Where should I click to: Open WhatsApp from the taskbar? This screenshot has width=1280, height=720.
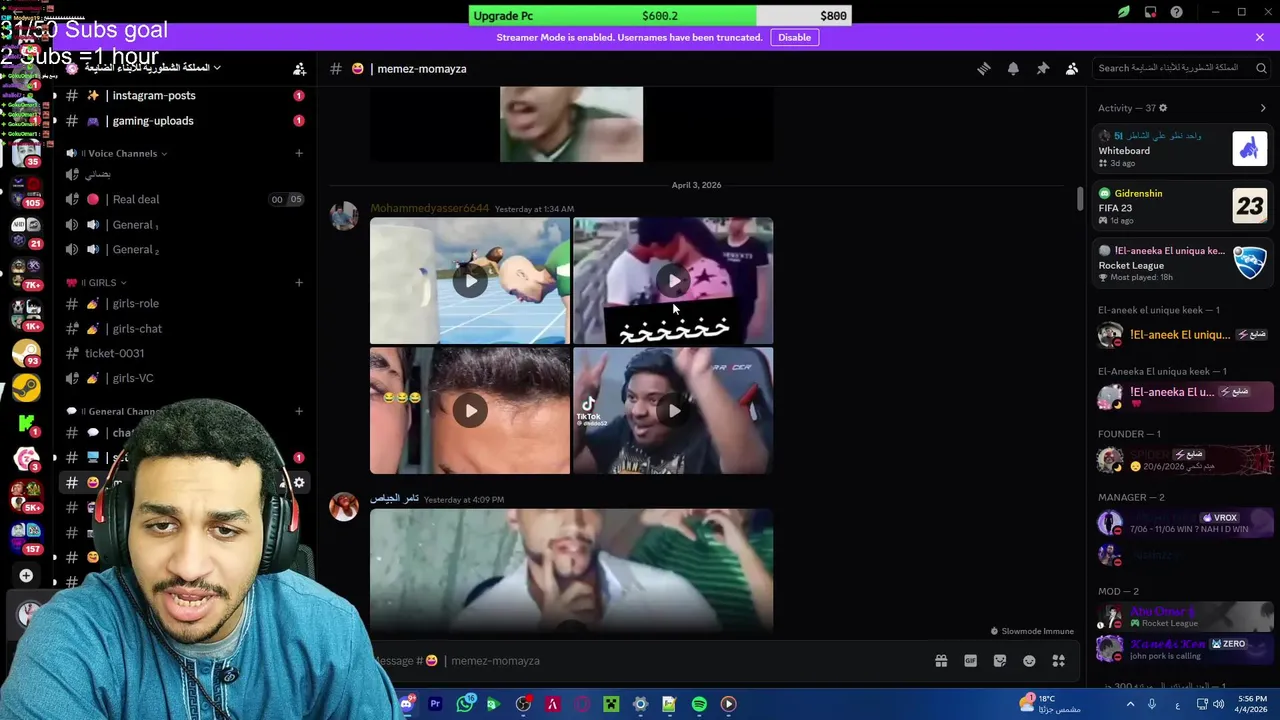[x=465, y=704]
